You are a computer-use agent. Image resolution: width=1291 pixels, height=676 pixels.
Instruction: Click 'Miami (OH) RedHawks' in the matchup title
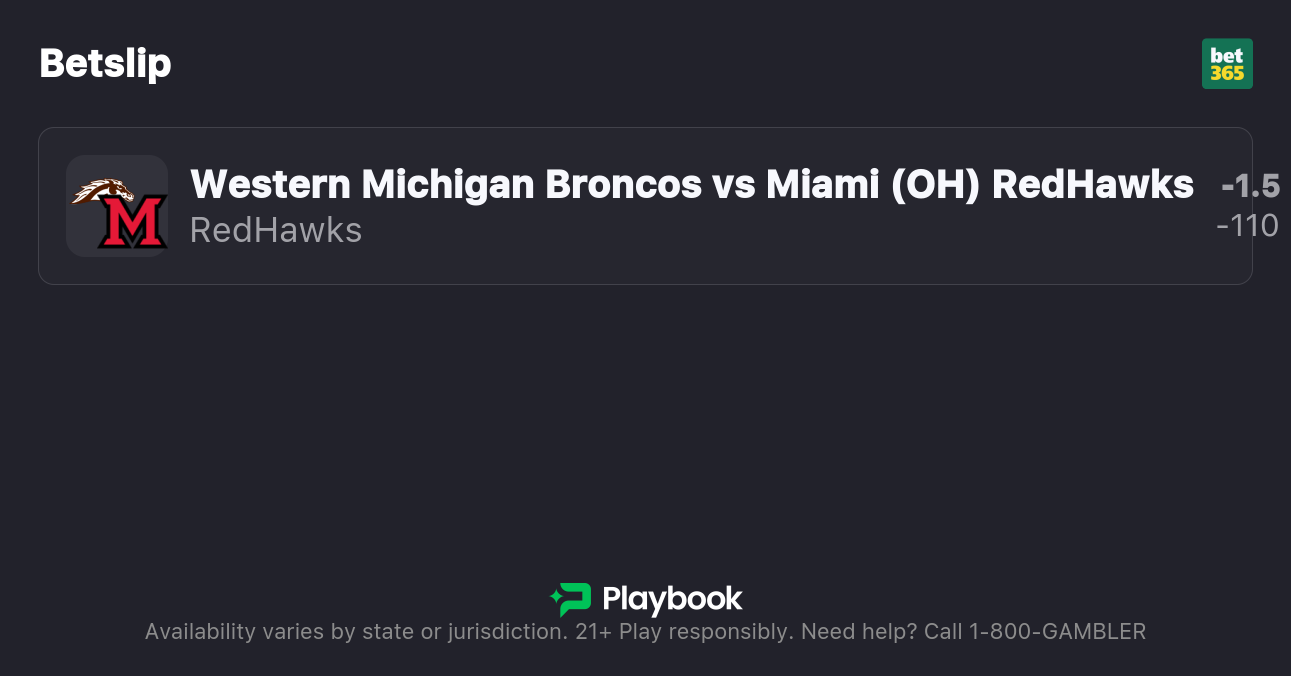pos(980,184)
